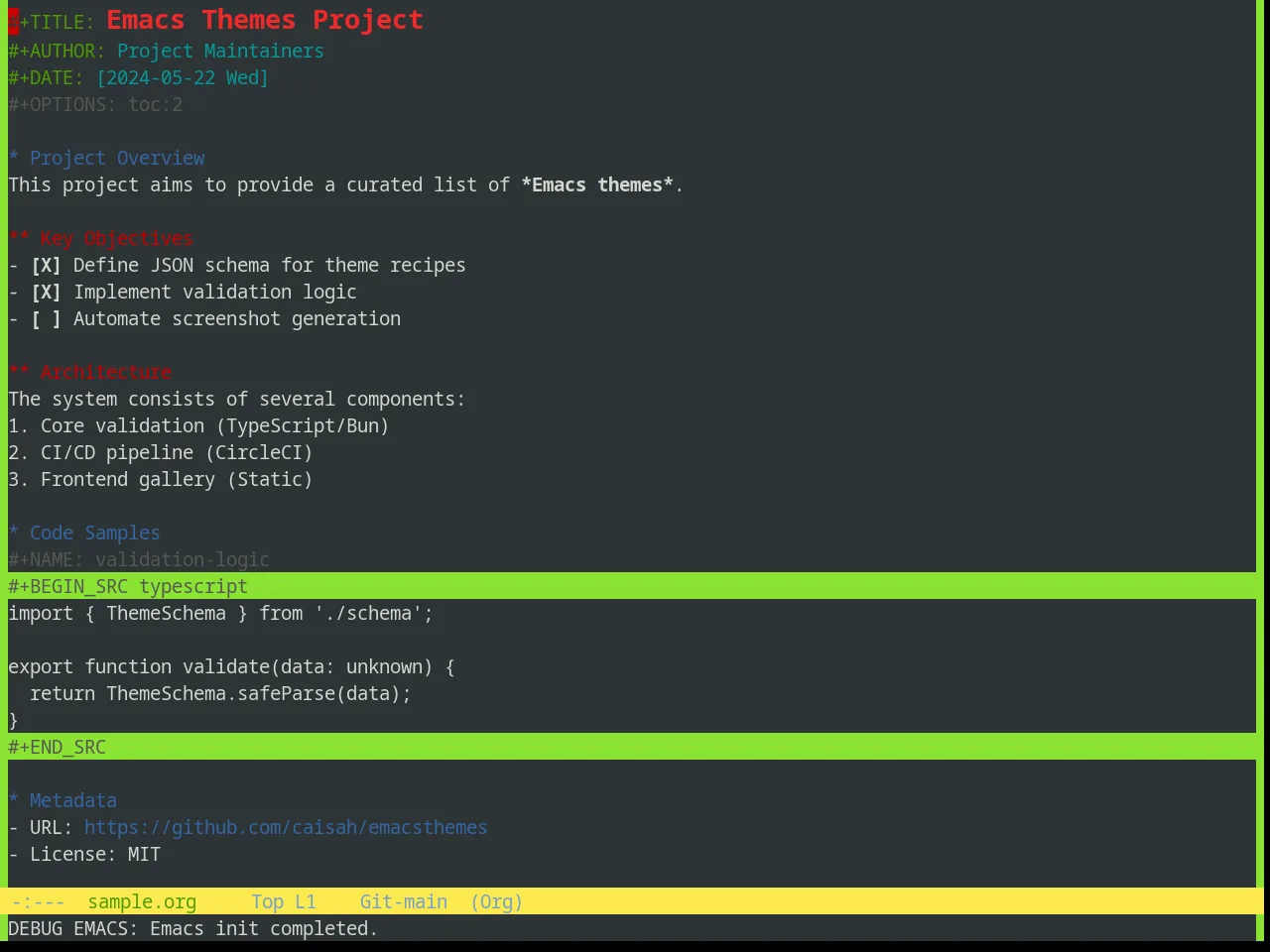Collapse the Project Overview heading star
Screen dimensions: 1270x952
pyautogui.click(x=14, y=159)
